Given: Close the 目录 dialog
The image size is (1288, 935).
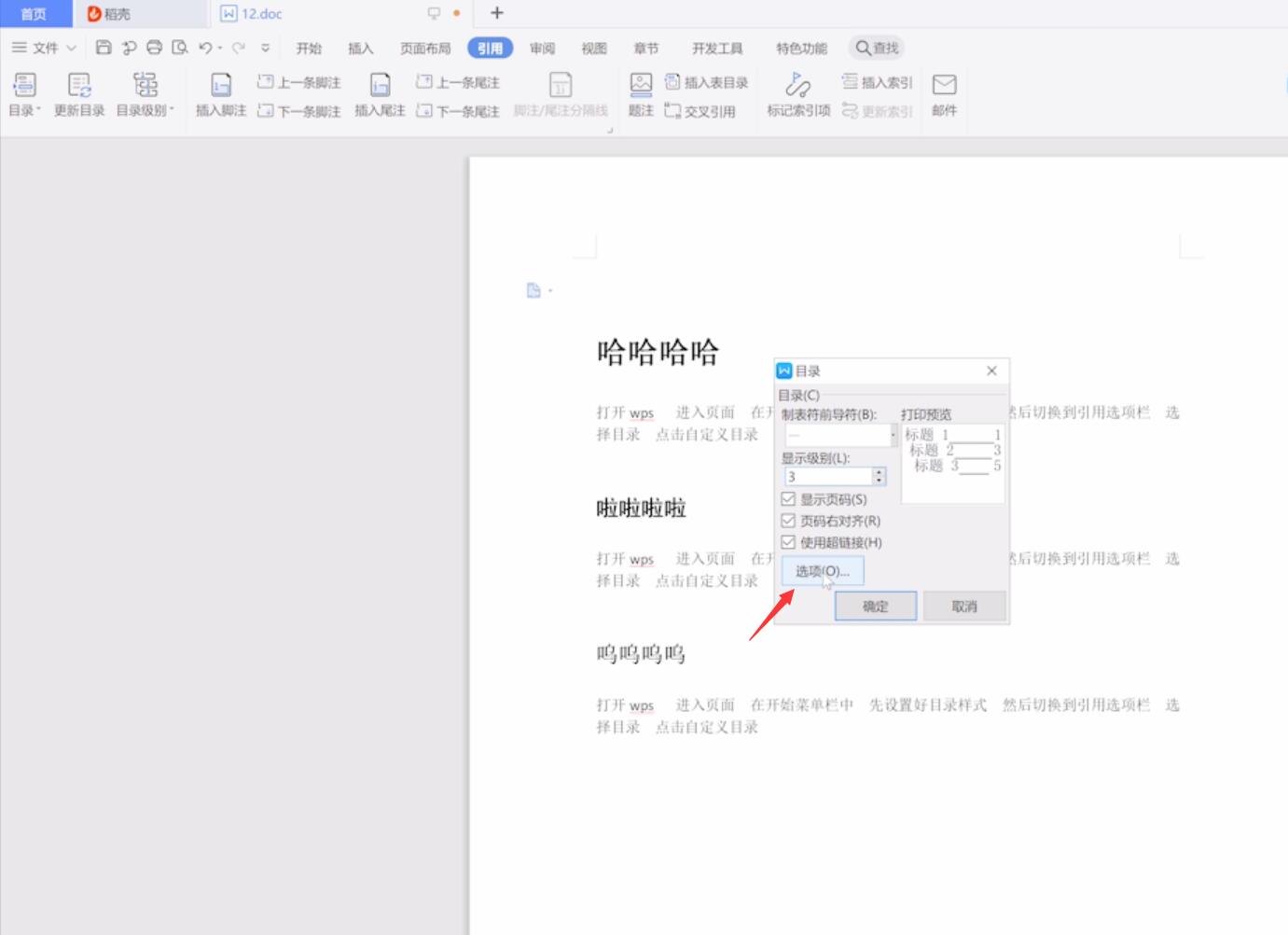Looking at the screenshot, I should [991, 370].
